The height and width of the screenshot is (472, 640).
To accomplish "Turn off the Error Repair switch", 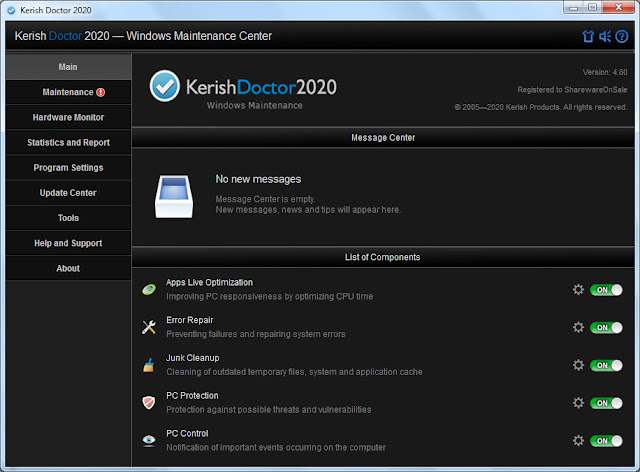I will tap(606, 327).
